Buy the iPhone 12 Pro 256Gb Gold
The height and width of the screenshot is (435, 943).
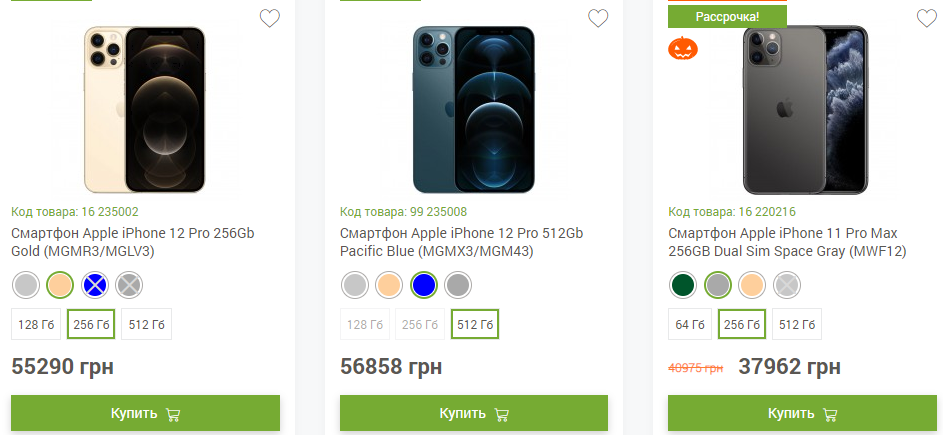[x=145, y=413]
